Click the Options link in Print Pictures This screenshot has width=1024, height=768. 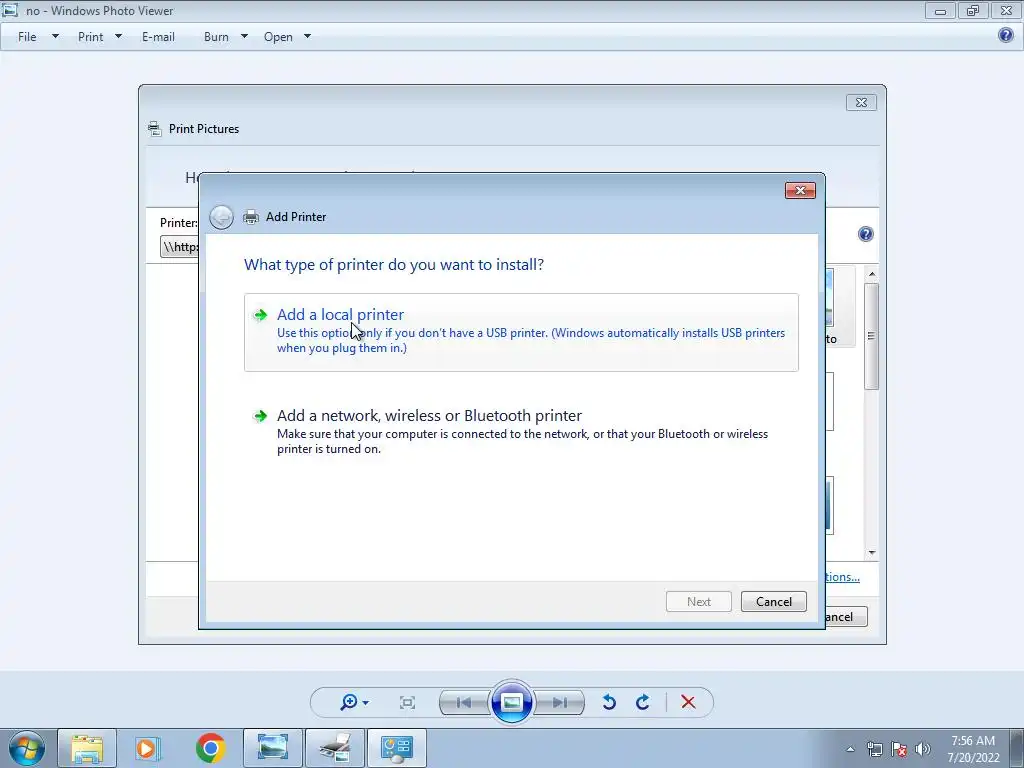tap(842, 577)
